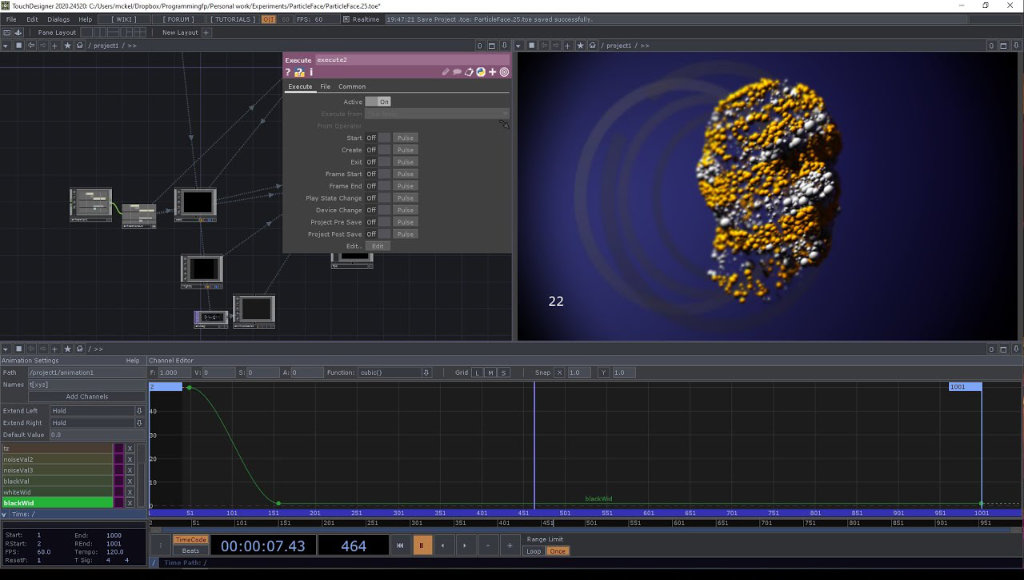
Task: Click the Names input field
Action: click(x=86, y=385)
